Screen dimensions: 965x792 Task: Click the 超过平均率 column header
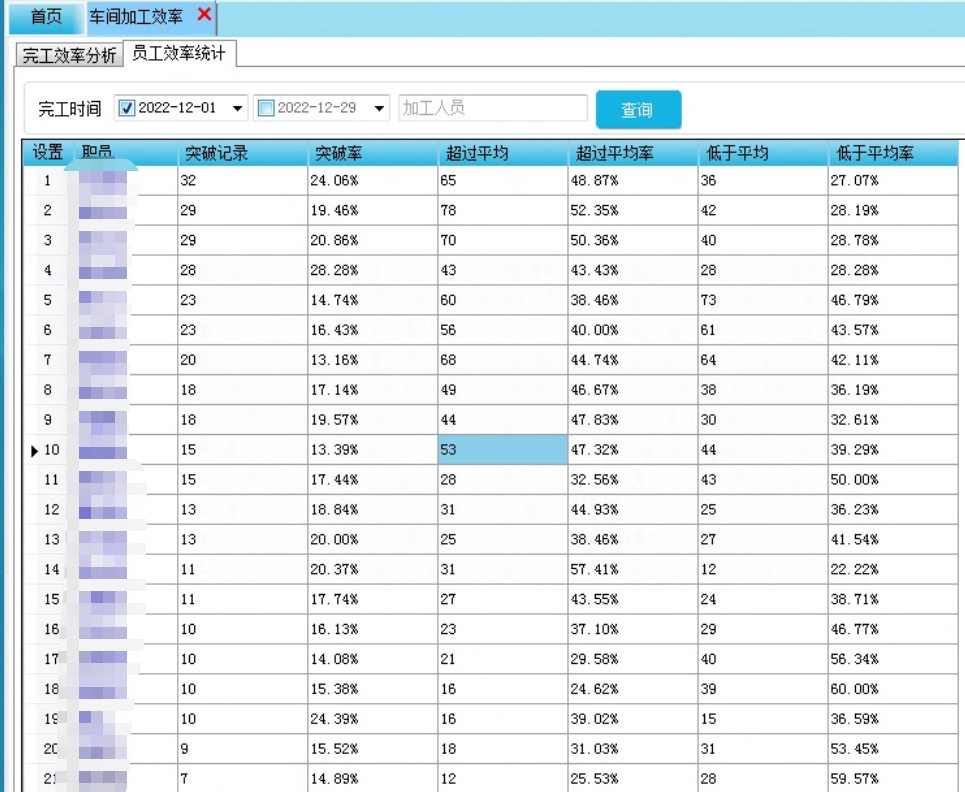(x=632, y=153)
